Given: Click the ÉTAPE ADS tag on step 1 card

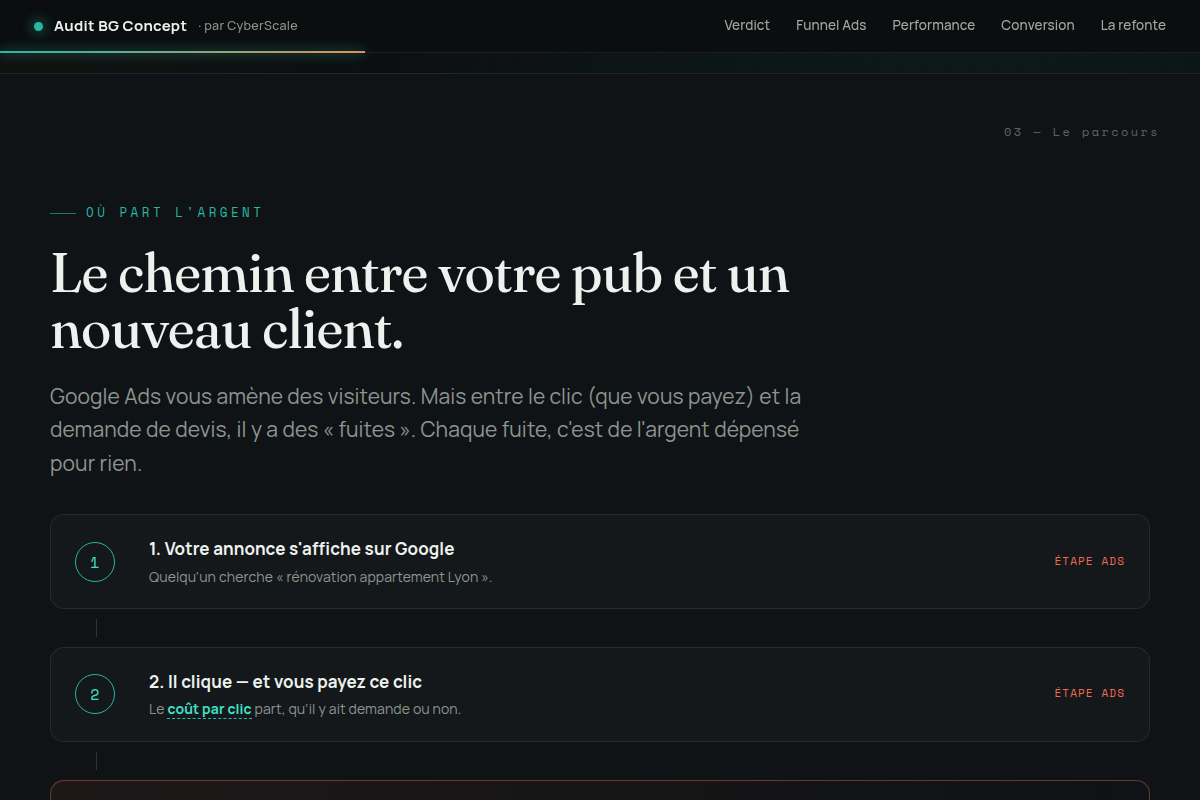Looking at the screenshot, I should pyautogui.click(x=1089, y=561).
